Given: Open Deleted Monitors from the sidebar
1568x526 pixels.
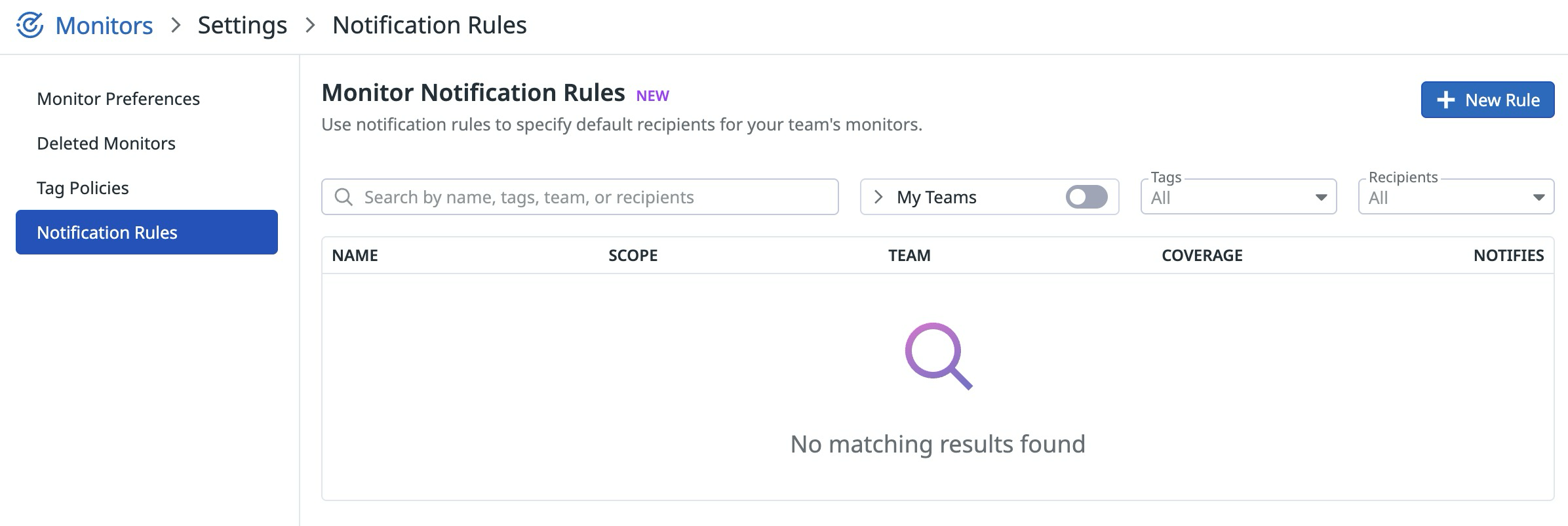Looking at the screenshot, I should [x=106, y=143].
